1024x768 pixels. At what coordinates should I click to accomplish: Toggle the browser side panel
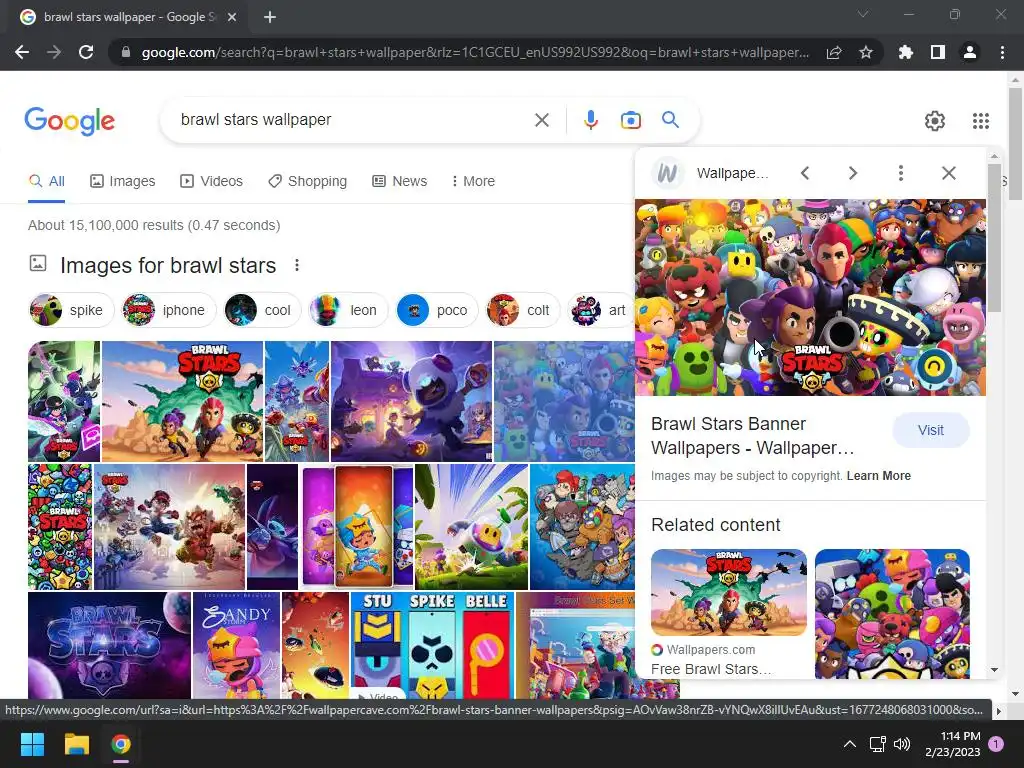pyautogui.click(x=938, y=52)
